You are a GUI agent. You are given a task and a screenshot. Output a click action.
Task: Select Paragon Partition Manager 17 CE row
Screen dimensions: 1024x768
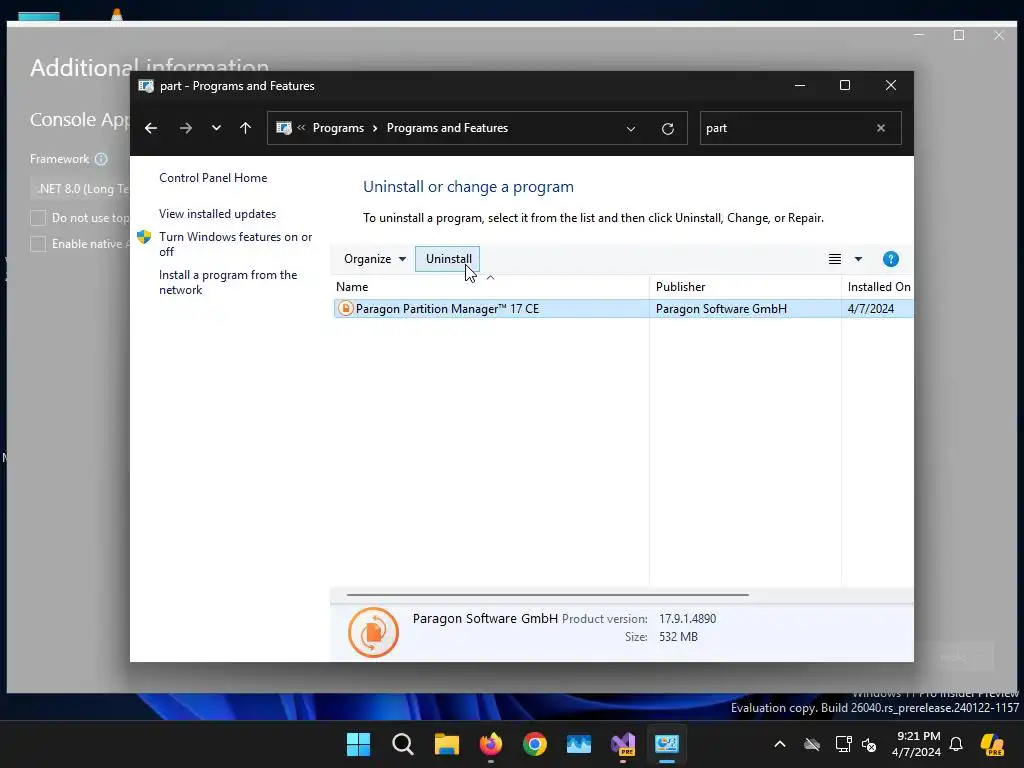624,309
